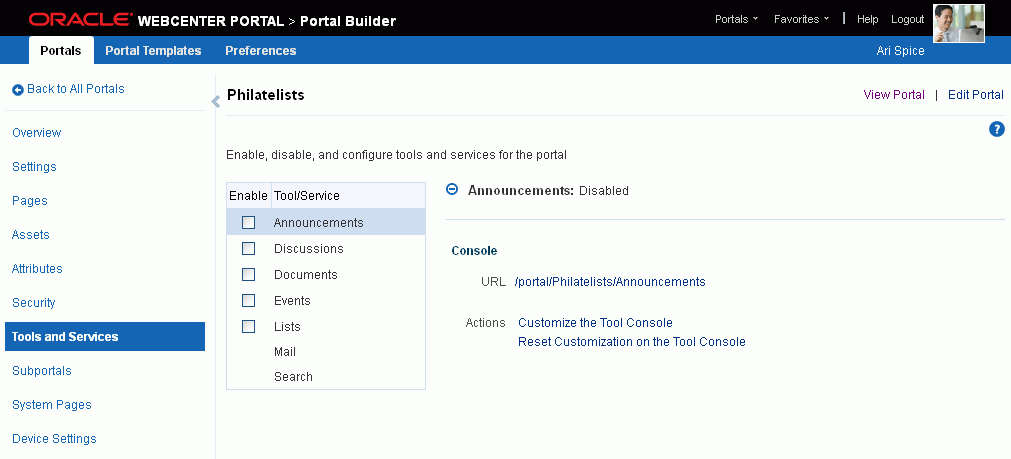1011x459 pixels.
Task: Open the Portals dropdown menu
Action: pyautogui.click(x=736, y=19)
